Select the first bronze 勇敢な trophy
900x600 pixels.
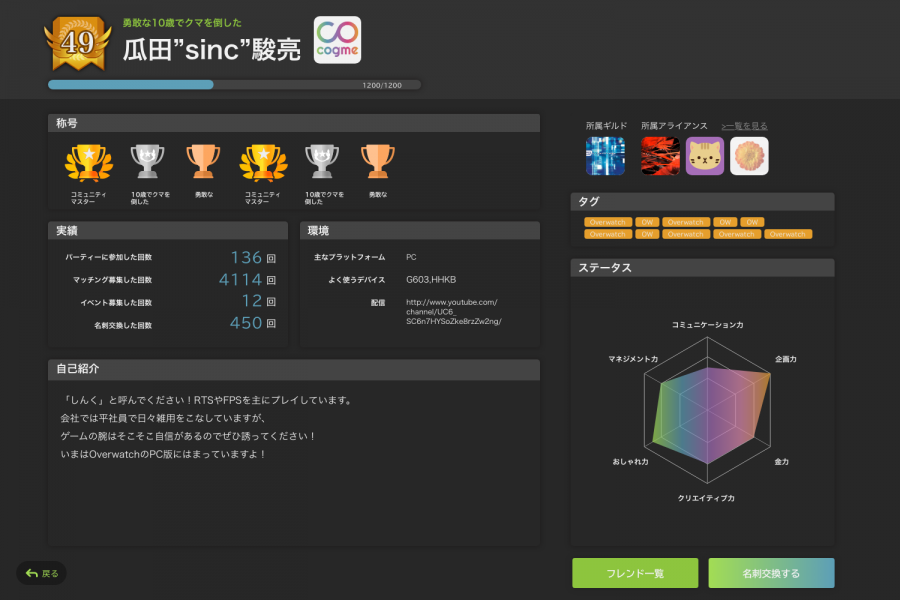coord(203,161)
